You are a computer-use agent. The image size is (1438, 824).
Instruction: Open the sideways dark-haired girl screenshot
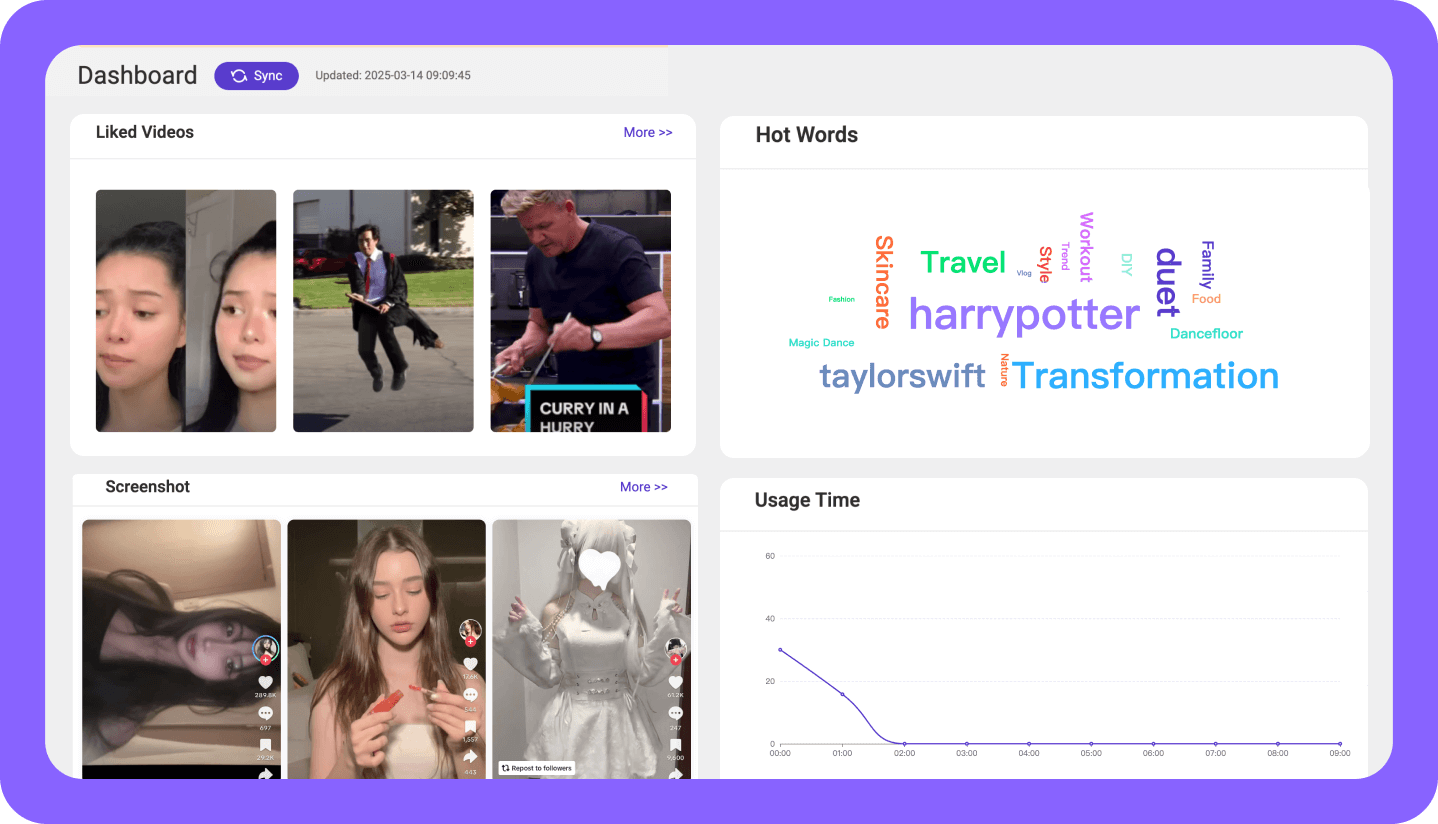(x=182, y=649)
